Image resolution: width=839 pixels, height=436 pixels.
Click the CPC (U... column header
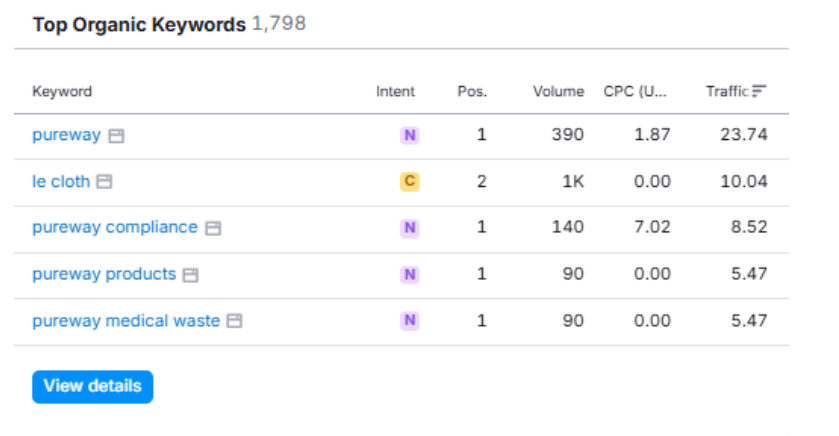coord(635,91)
